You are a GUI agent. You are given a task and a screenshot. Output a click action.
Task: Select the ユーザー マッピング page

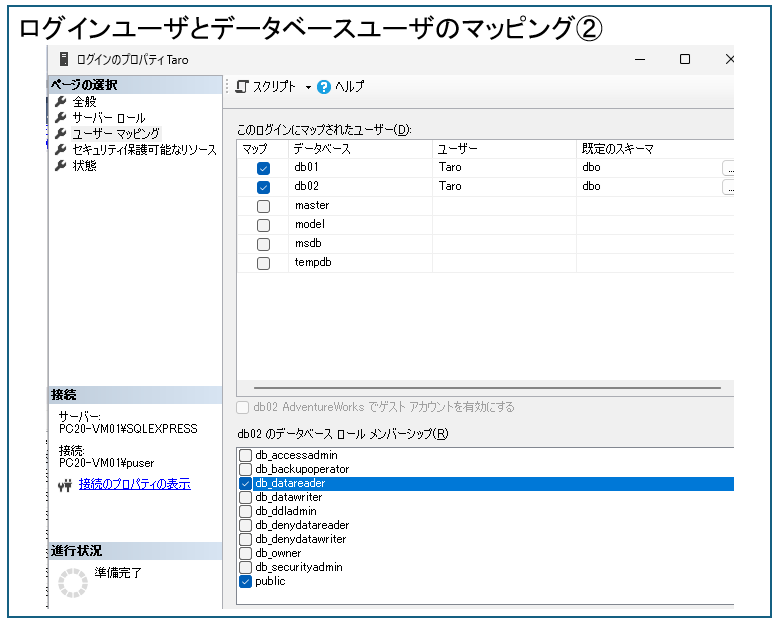116,133
